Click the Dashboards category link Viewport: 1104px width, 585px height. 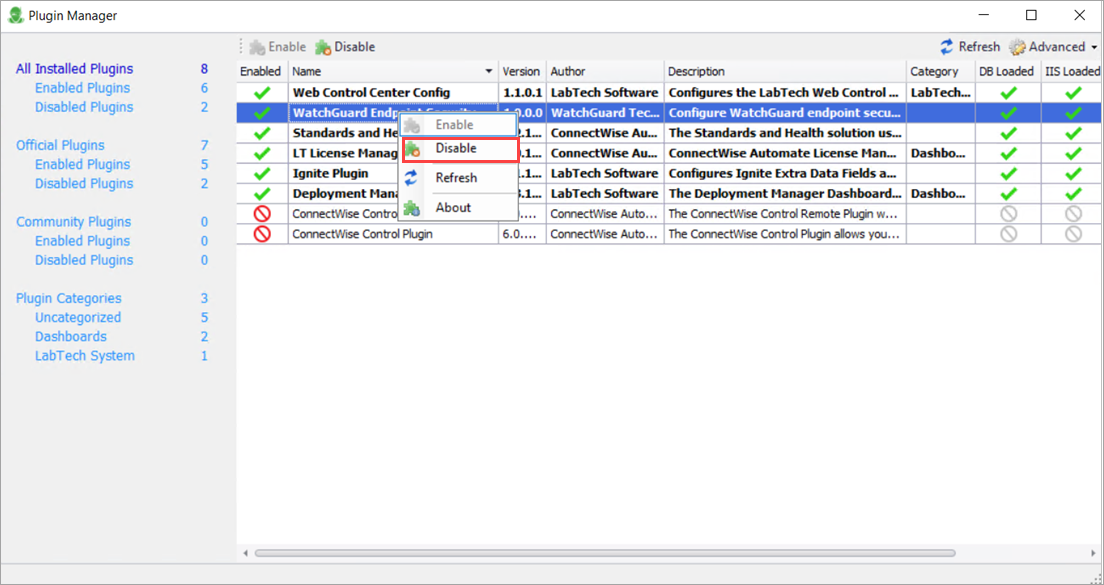pyautogui.click(x=71, y=336)
